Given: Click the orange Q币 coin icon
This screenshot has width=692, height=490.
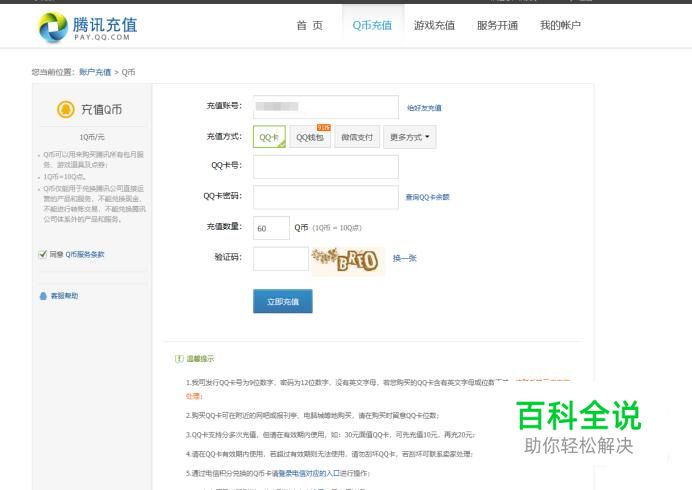Looking at the screenshot, I should click(x=66, y=109).
